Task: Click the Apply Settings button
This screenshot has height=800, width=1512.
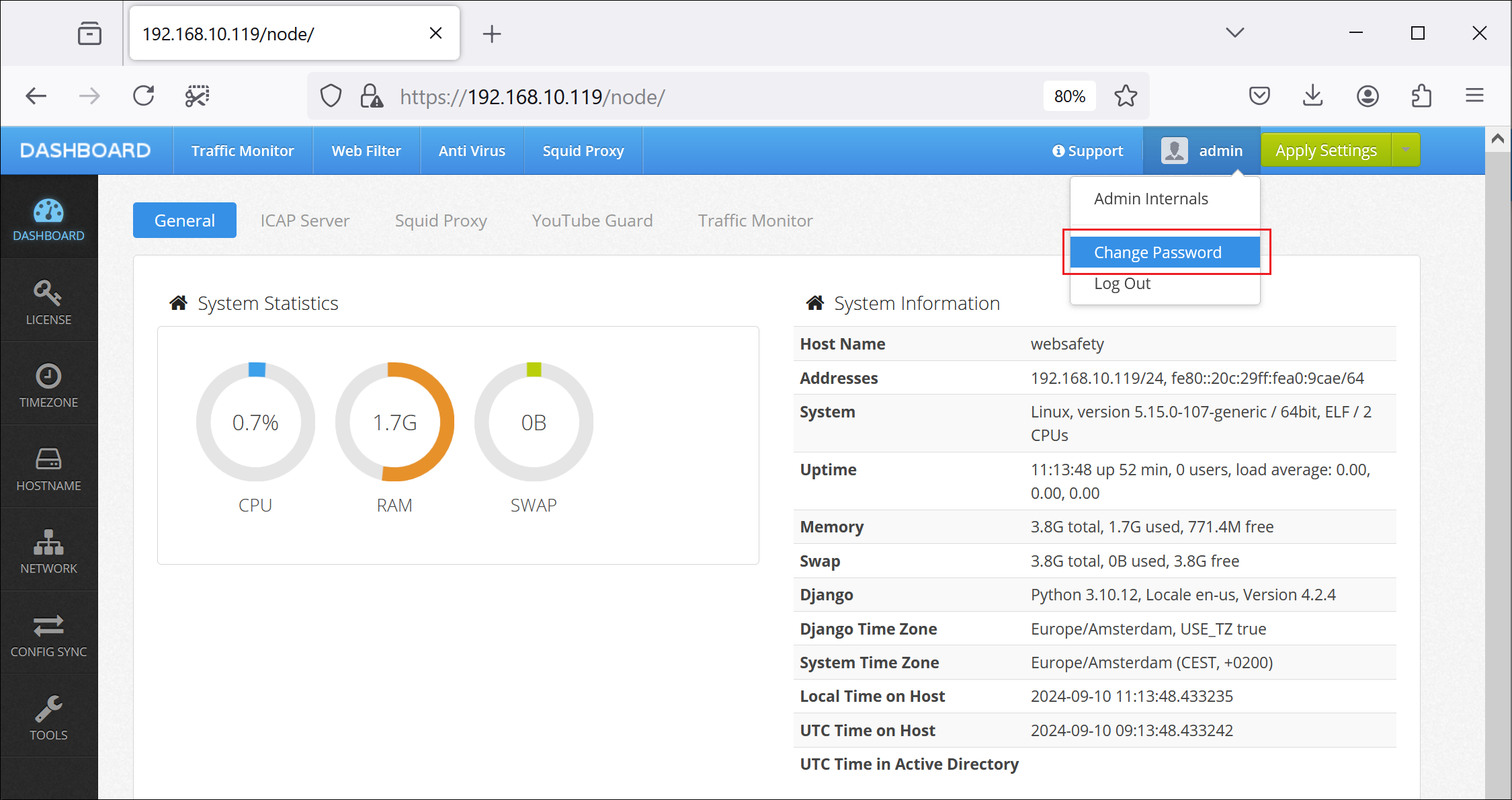Action: [1327, 150]
